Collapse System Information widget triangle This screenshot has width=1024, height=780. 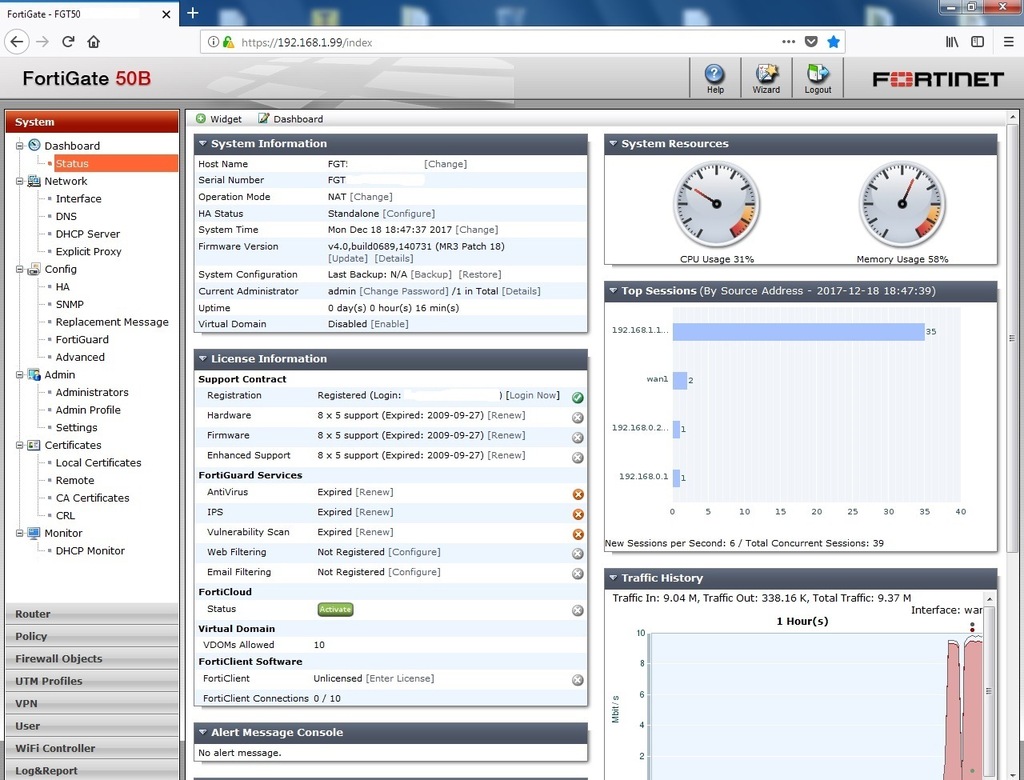click(202, 143)
